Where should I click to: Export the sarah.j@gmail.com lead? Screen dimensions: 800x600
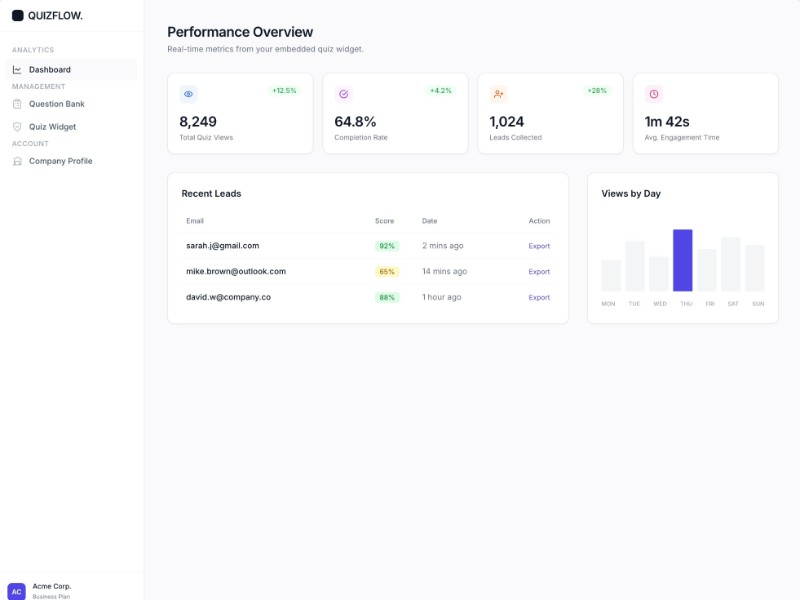[539, 246]
